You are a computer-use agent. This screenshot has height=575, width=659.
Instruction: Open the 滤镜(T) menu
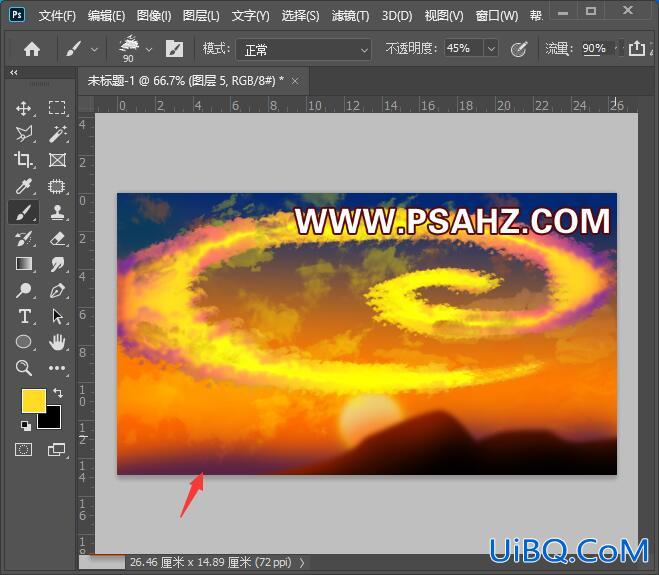[350, 16]
